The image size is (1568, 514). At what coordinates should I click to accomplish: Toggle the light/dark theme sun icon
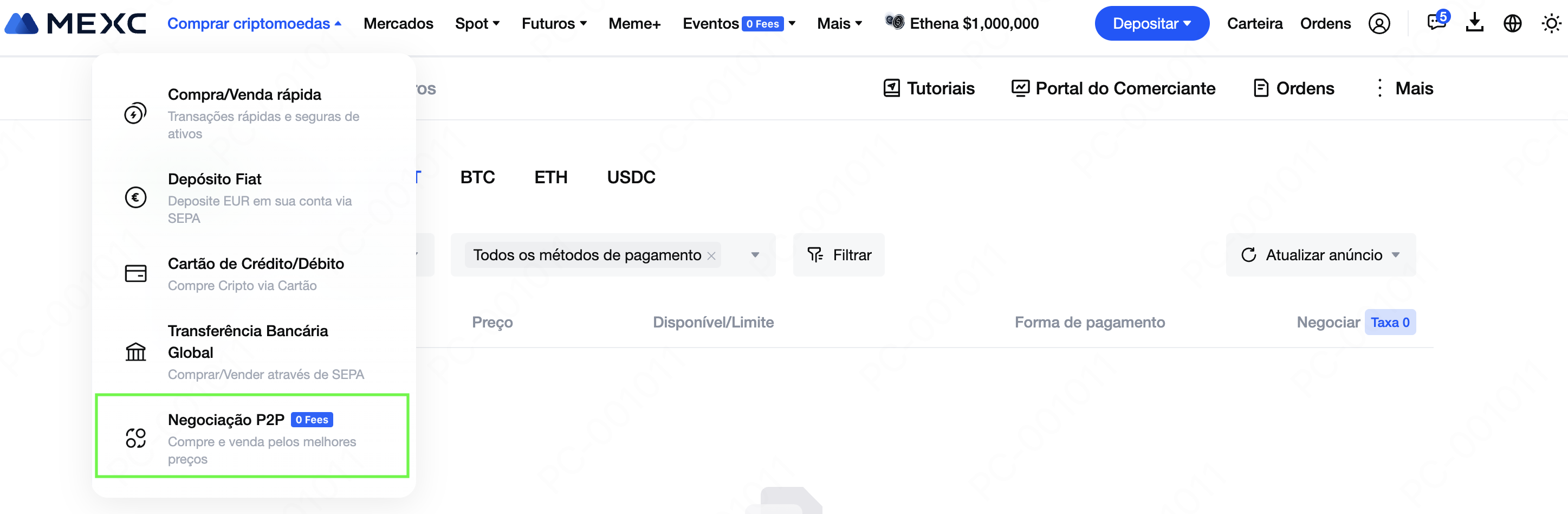tap(1550, 24)
